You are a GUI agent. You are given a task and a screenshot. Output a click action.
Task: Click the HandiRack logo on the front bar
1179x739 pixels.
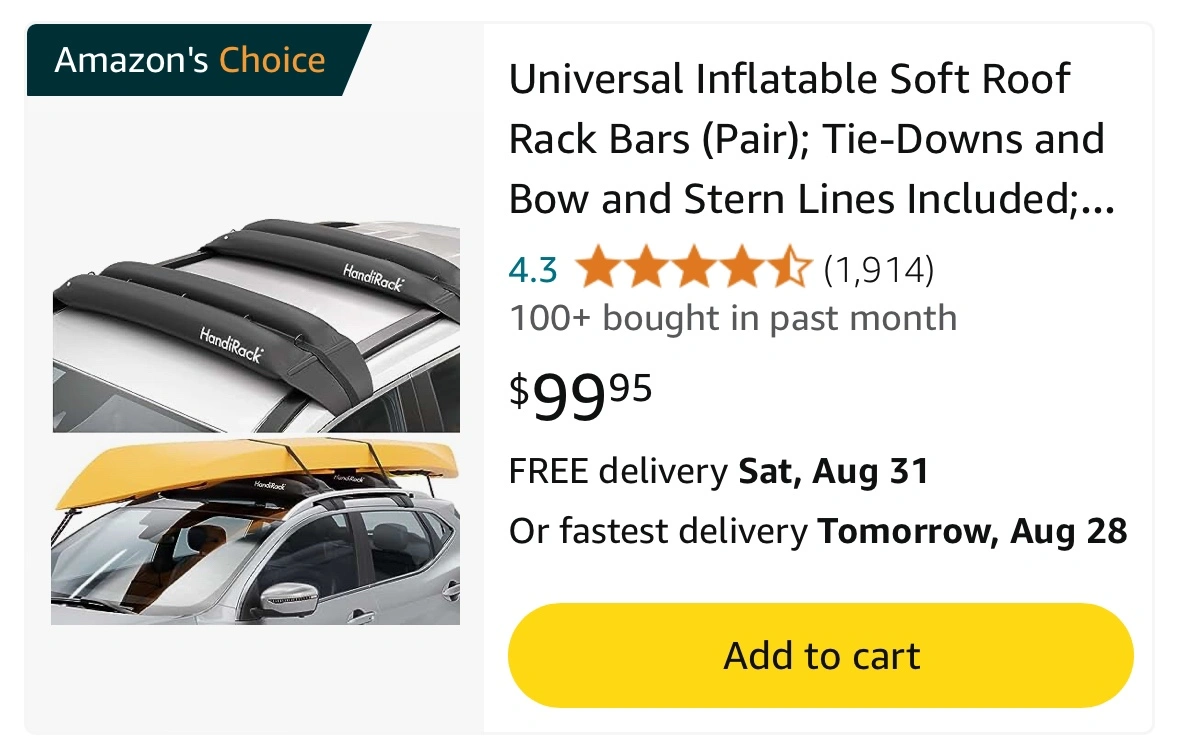tap(231, 344)
